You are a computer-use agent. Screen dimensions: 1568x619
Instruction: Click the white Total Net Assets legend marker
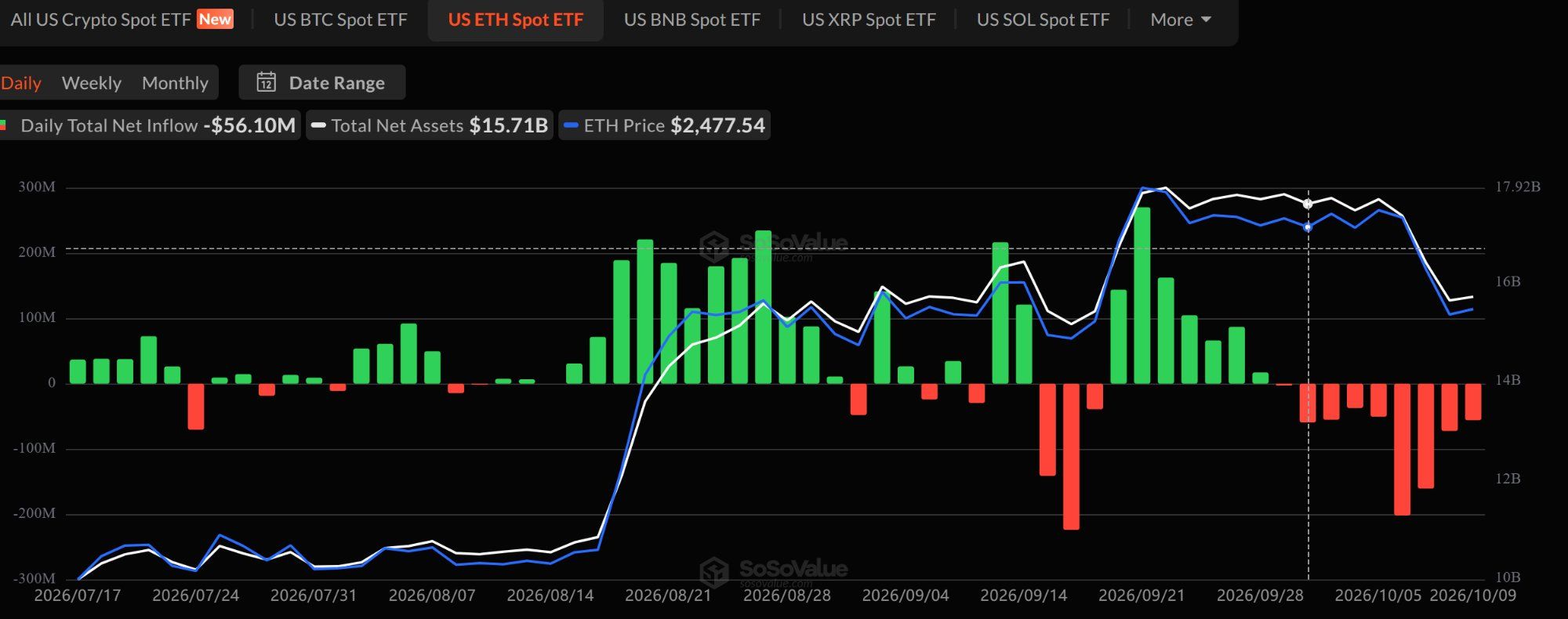pyautogui.click(x=318, y=125)
